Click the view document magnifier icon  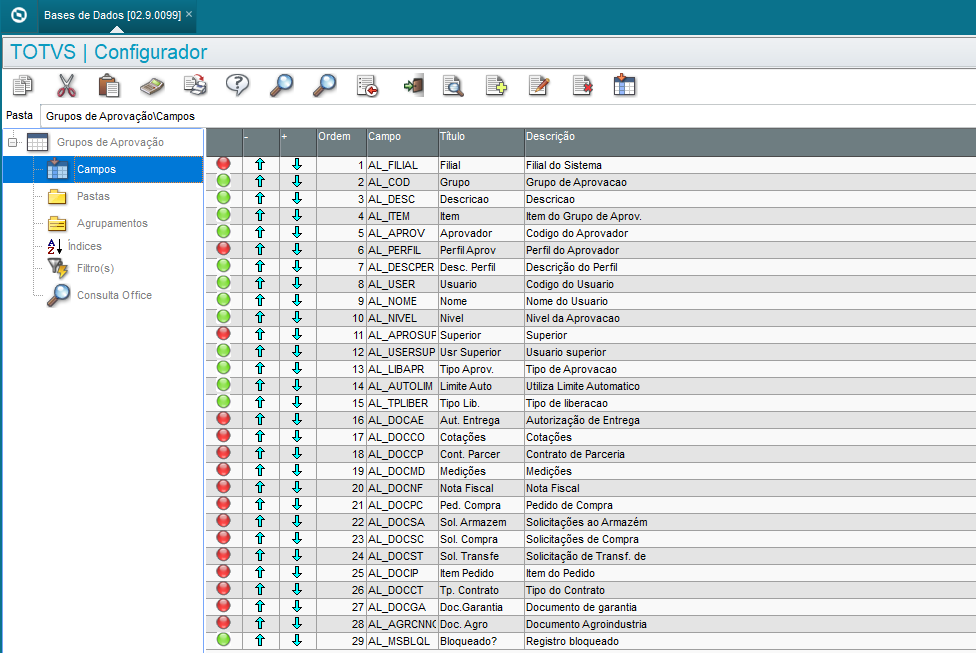click(453, 86)
